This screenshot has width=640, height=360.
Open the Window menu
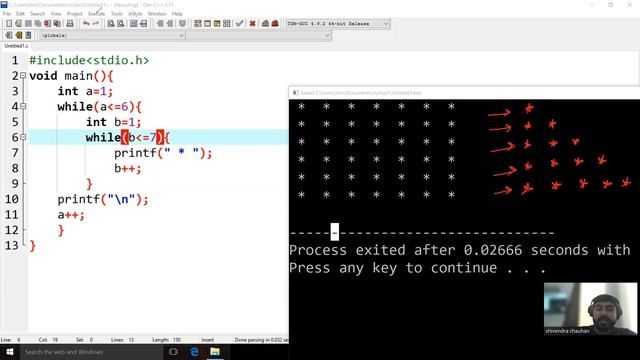[157, 13]
